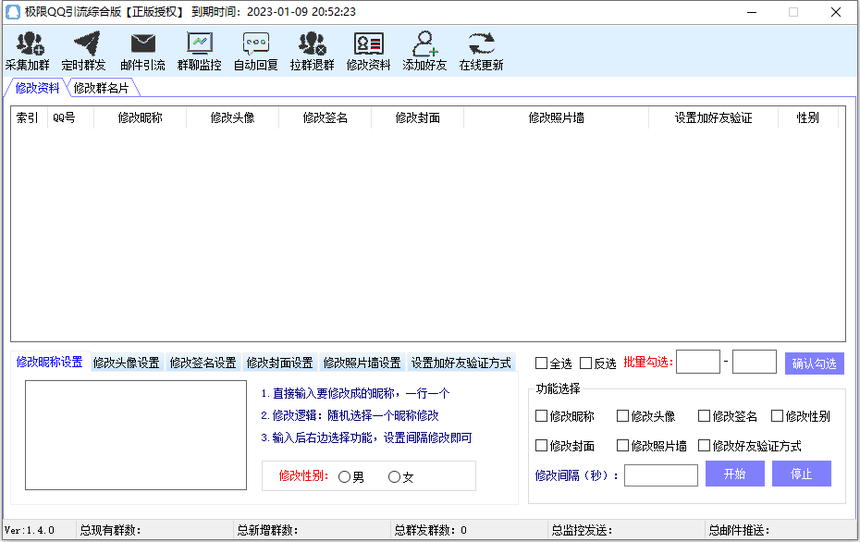
Task: Switch to the 修改资料 tab
Action: click(37, 88)
